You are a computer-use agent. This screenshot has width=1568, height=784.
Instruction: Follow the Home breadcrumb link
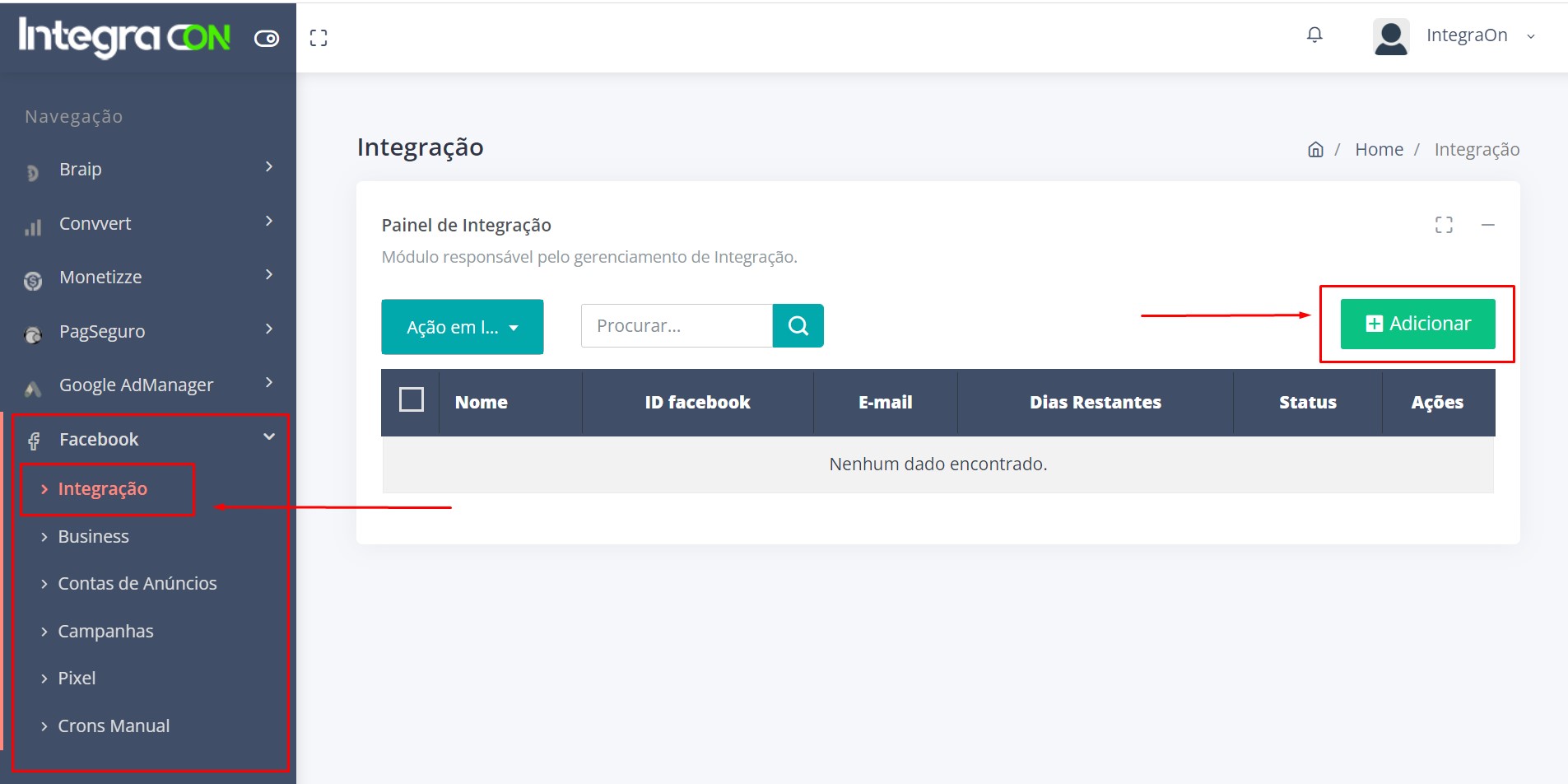(x=1379, y=150)
